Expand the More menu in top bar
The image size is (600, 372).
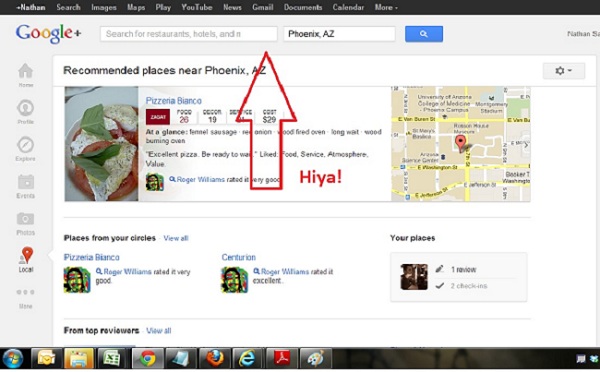(x=386, y=7)
